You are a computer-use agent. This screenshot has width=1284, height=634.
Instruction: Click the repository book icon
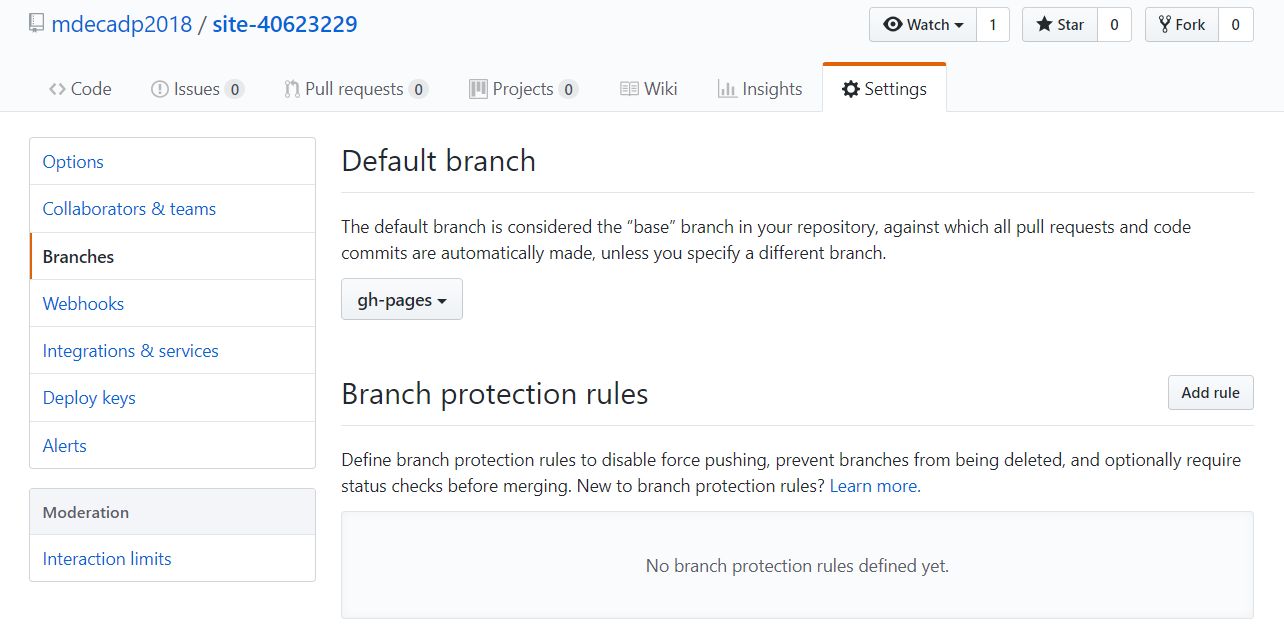36,24
